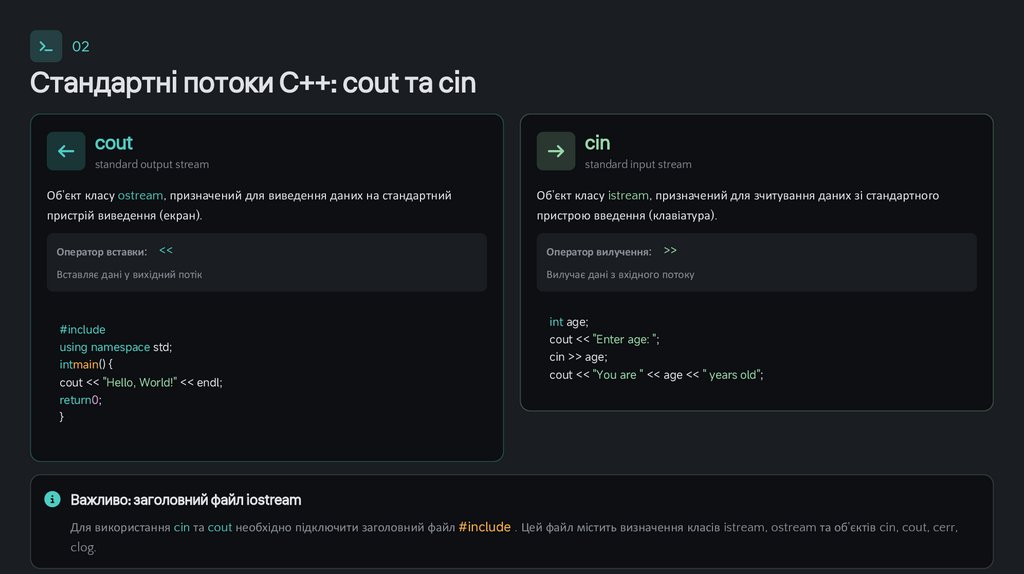The height and width of the screenshot is (574, 1024).
Task: Click the cout card heading
Action: (x=114, y=143)
